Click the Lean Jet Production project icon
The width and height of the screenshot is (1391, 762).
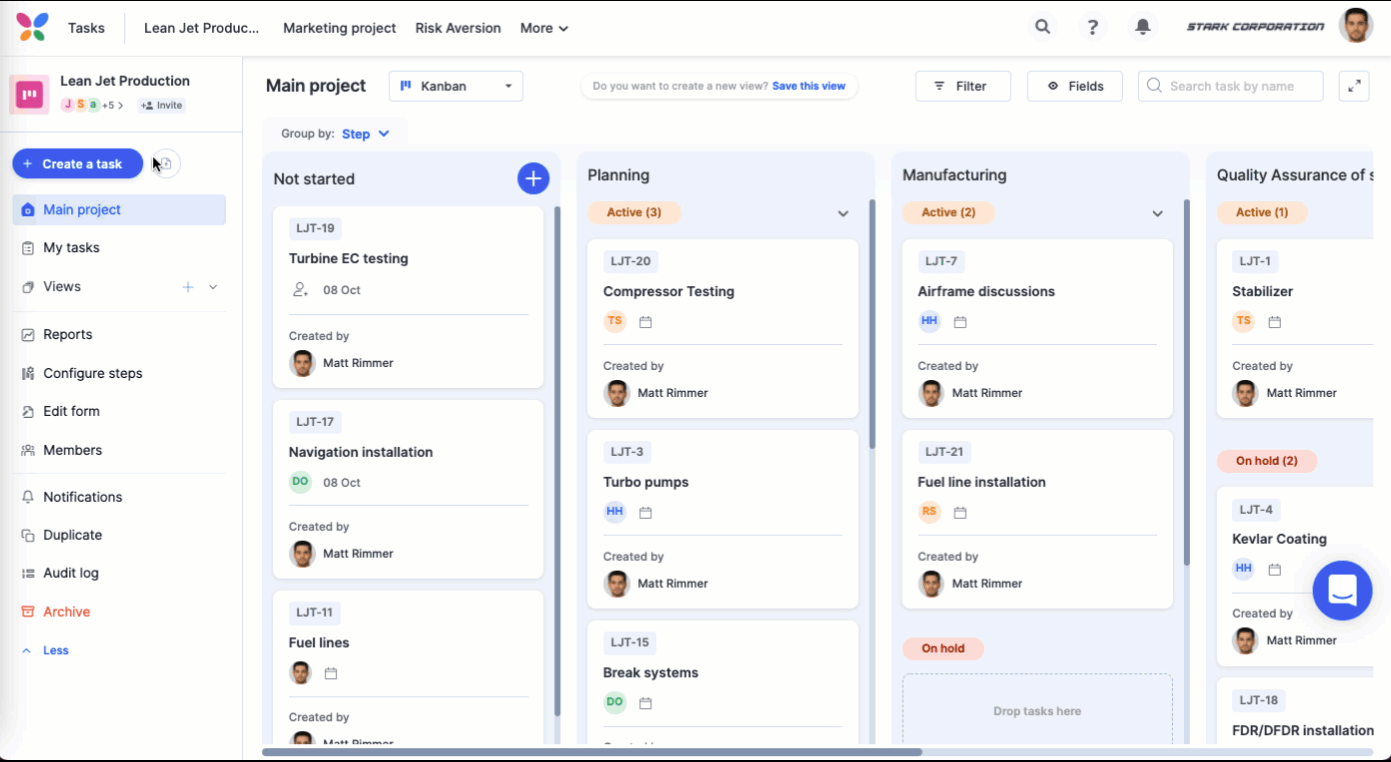point(29,94)
